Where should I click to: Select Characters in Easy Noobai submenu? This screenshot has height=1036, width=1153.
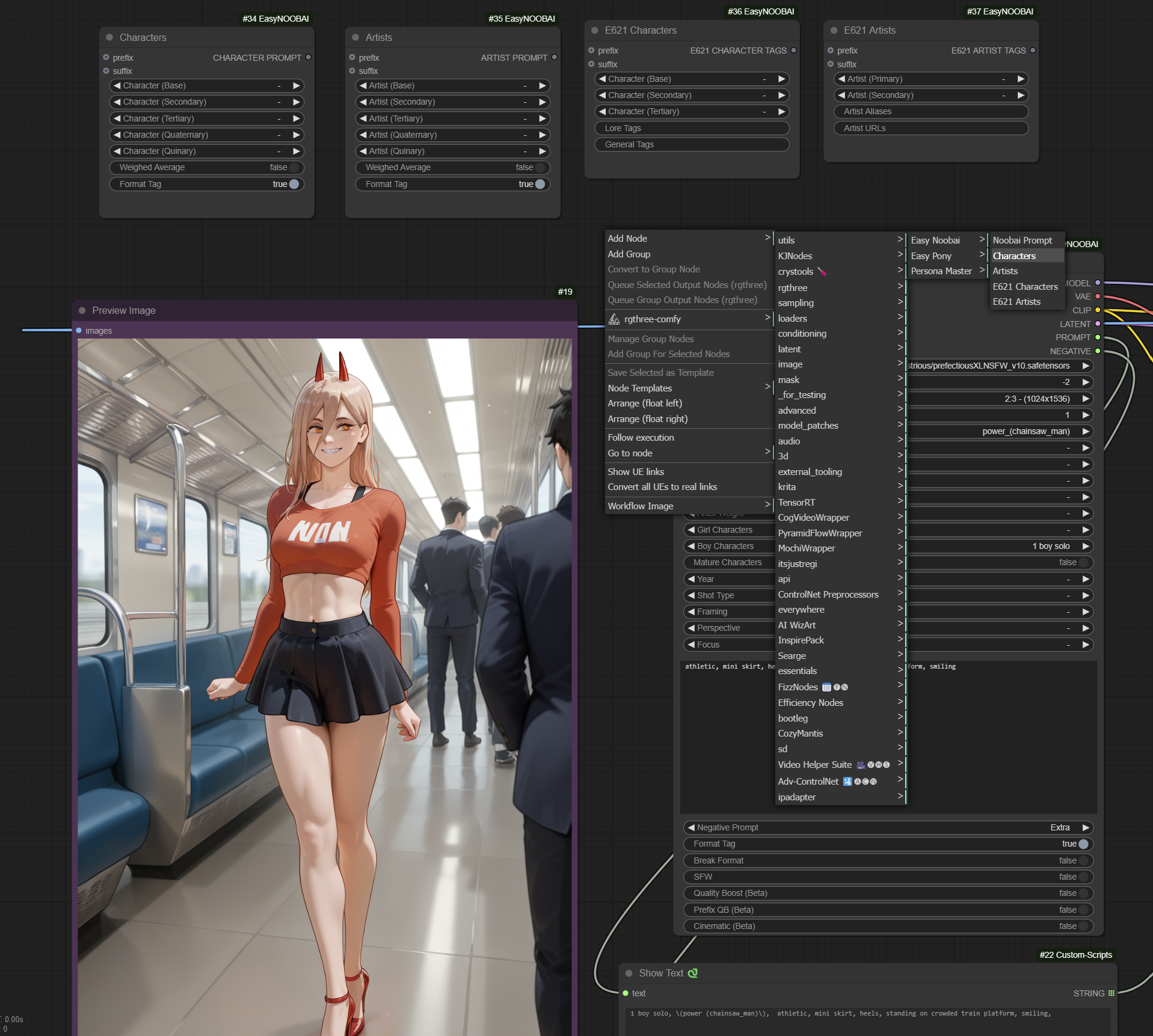point(1014,256)
